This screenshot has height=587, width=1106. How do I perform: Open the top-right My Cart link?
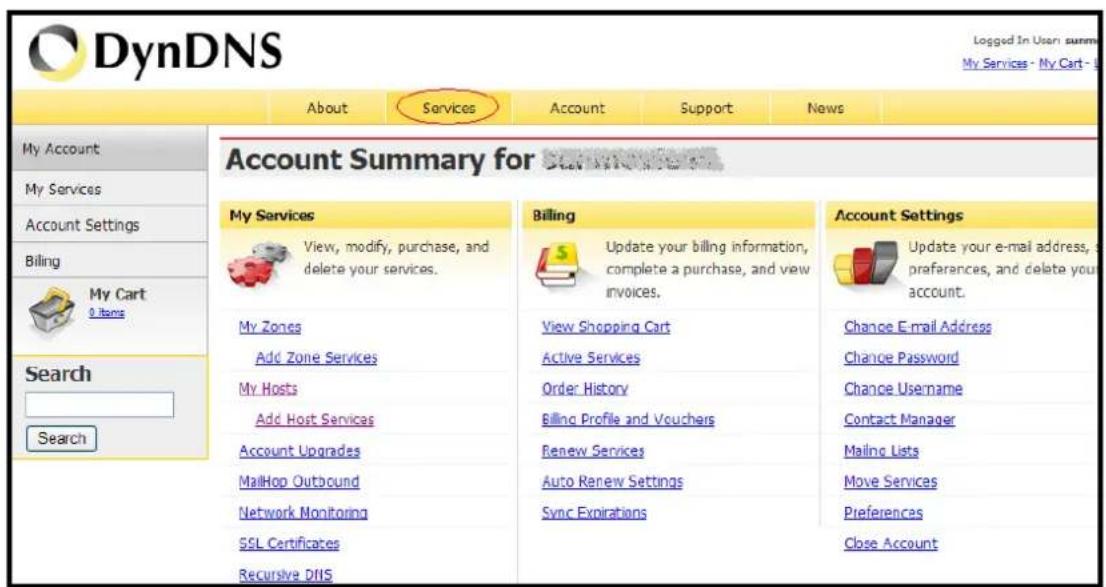click(1062, 63)
